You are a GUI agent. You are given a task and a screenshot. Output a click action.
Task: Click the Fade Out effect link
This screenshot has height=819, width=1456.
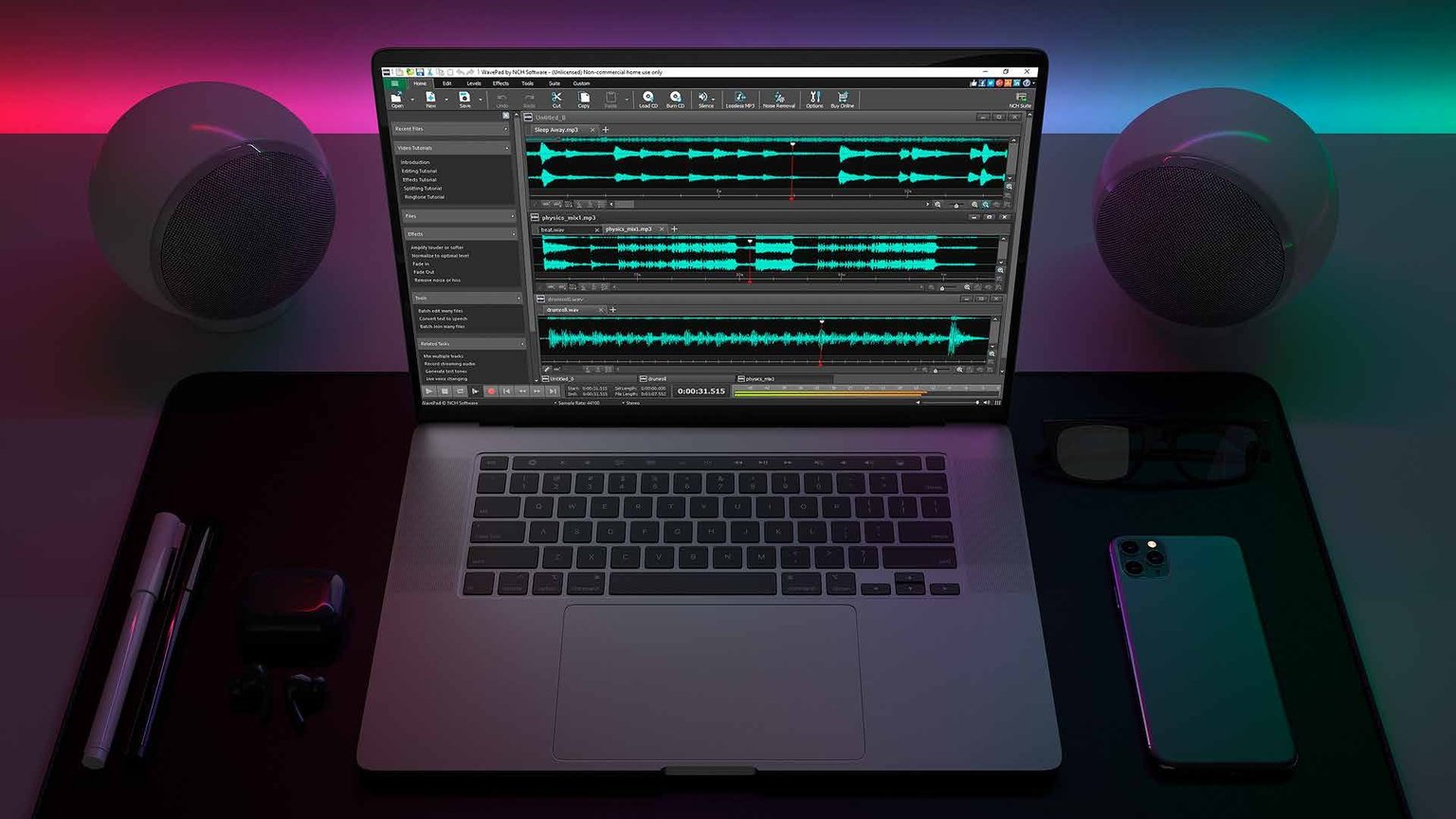(x=424, y=272)
